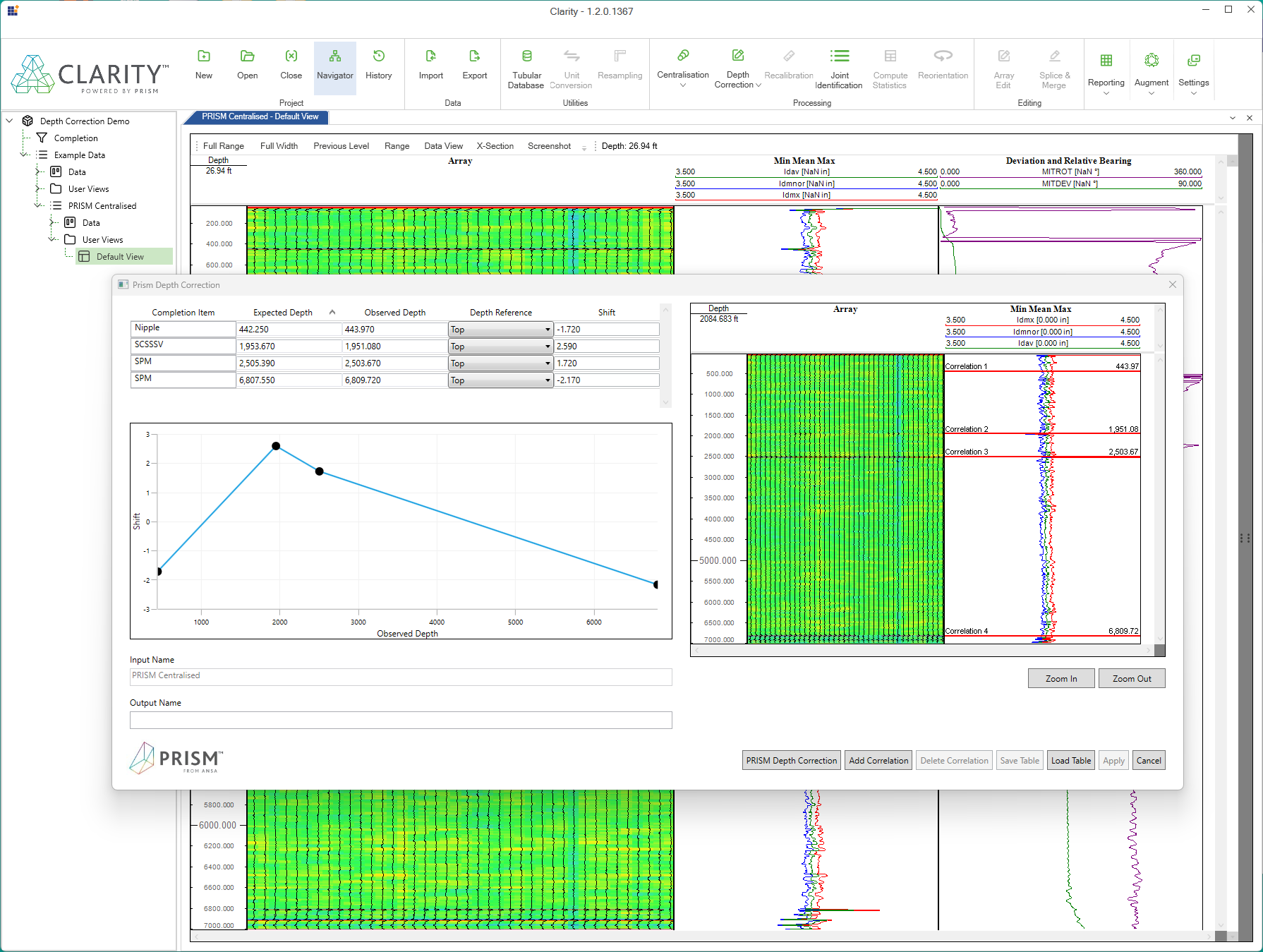The height and width of the screenshot is (952, 1263).
Task: Sort by Expected Depth column header
Action: [x=282, y=313]
